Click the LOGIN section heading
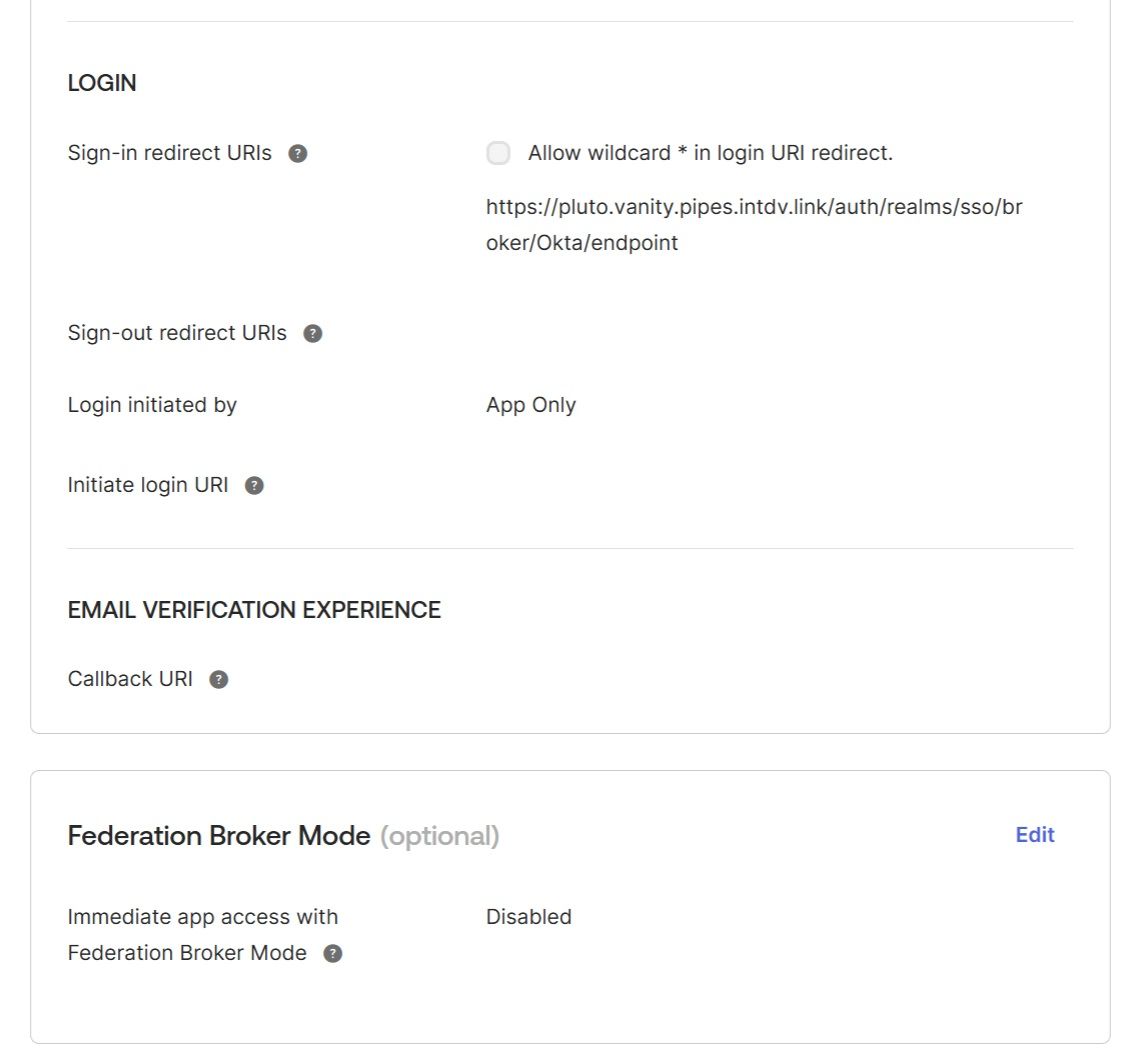This screenshot has height=1061, width=1134. point(102,83)
